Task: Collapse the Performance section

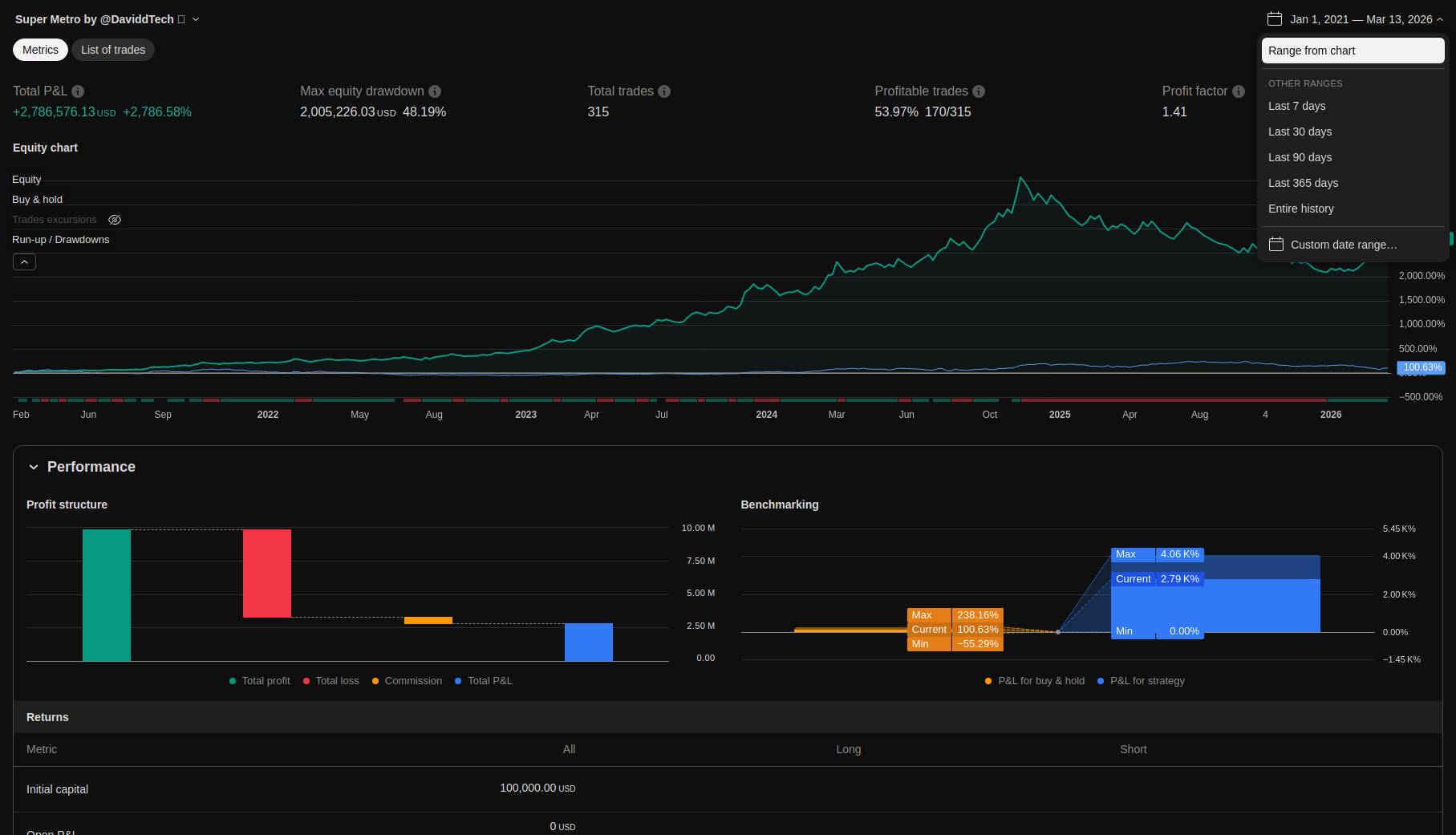Action: [x=34, y=467]
